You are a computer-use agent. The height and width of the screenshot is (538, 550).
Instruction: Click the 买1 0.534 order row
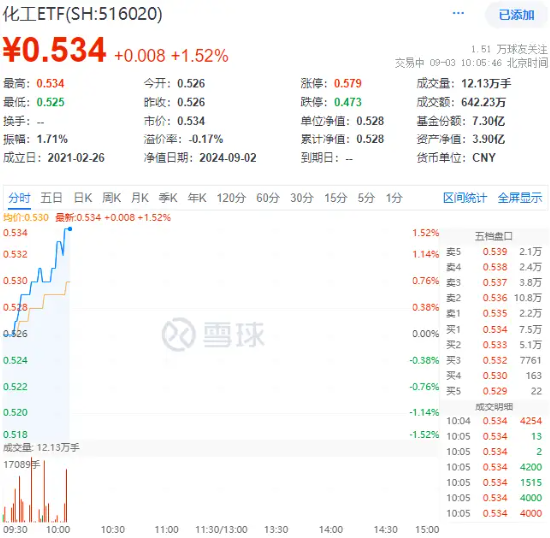point(494,330)
